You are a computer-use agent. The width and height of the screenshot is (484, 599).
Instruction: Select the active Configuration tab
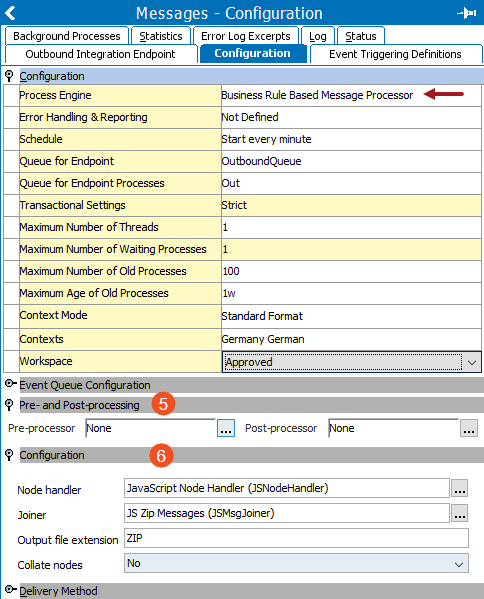coord(253,53)
